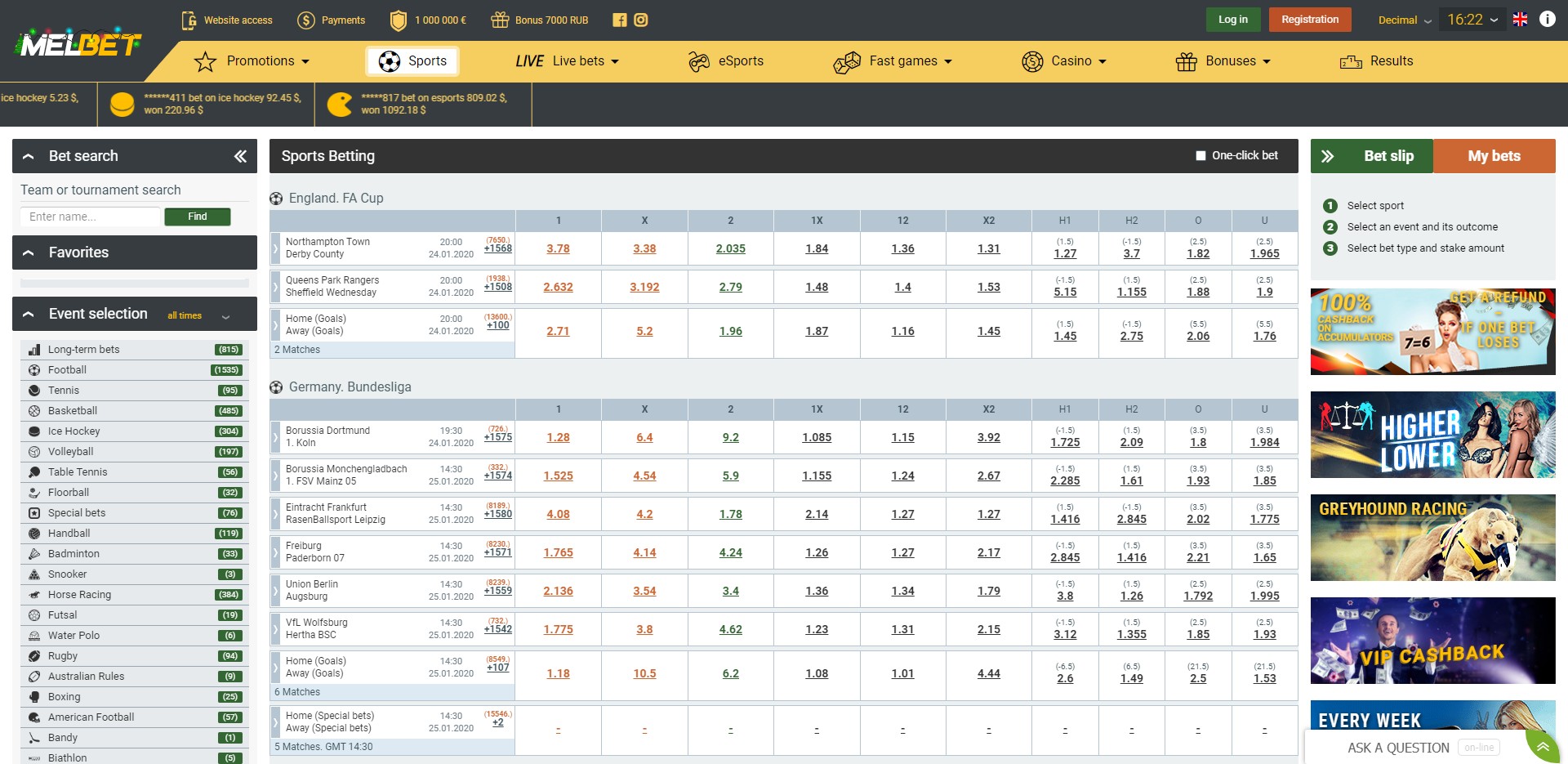Screen dimensions: 1568x764
Task: Click the Horse Racing icon
Action: tap(34, 595)
